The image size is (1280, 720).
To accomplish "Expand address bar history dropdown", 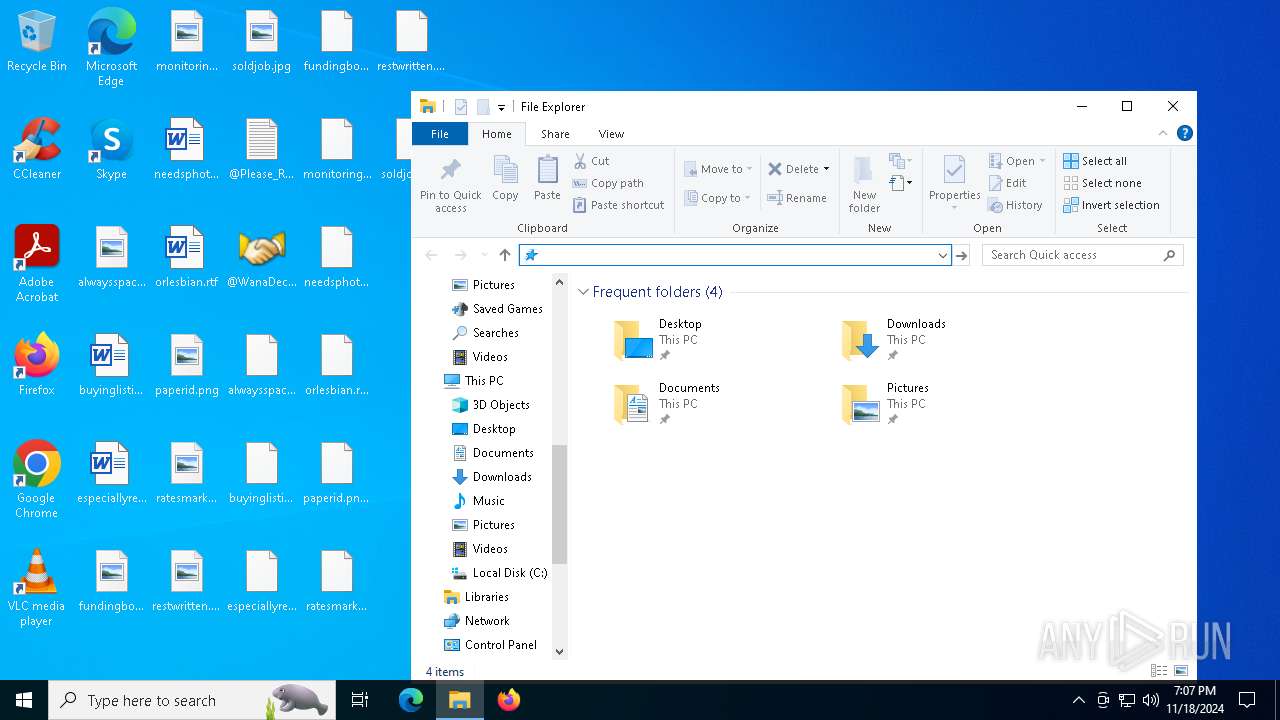I will tap(942, 255).
